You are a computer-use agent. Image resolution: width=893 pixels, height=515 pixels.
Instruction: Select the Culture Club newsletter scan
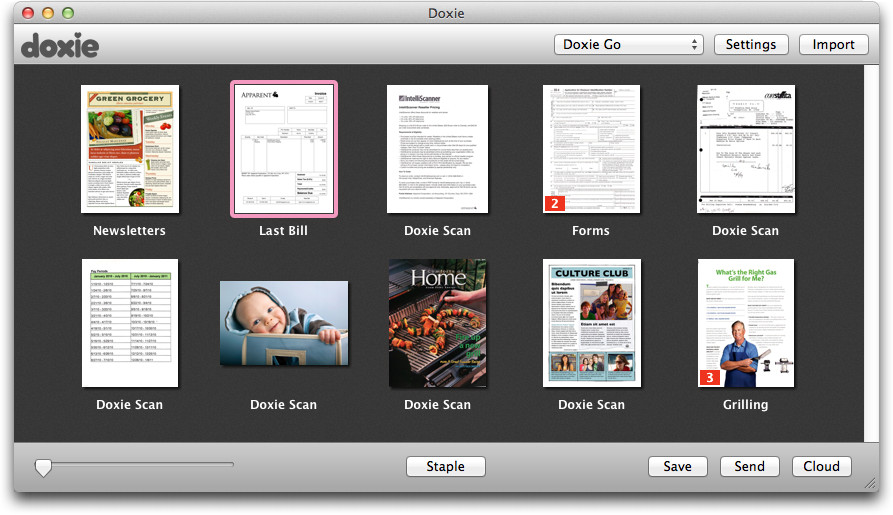tap(591, 323)
